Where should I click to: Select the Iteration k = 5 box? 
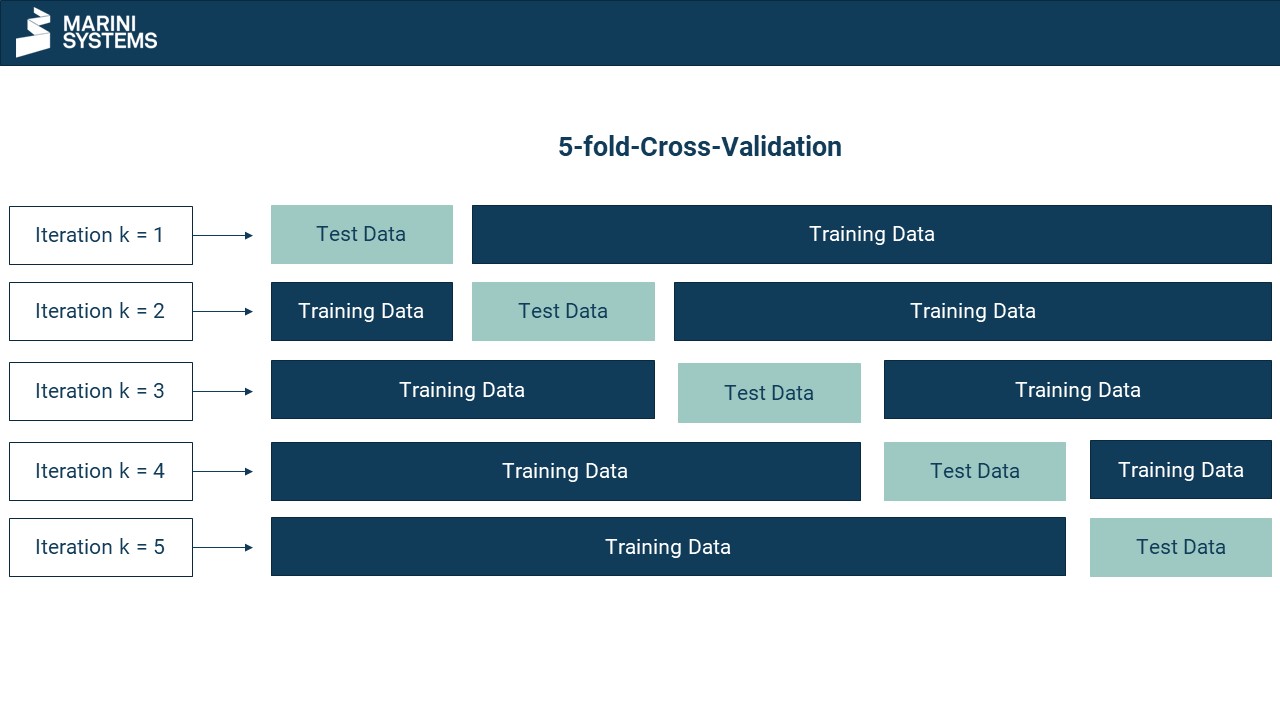(101, 547)
